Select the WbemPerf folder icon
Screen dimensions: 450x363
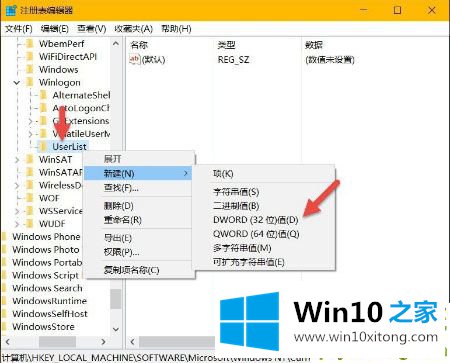[30, 44]
